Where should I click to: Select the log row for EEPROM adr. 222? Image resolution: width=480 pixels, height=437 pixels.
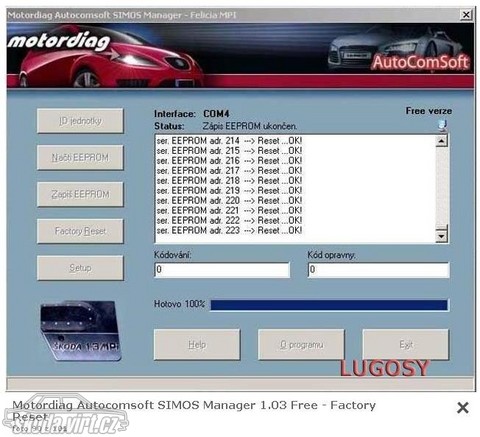pos(229,221)
